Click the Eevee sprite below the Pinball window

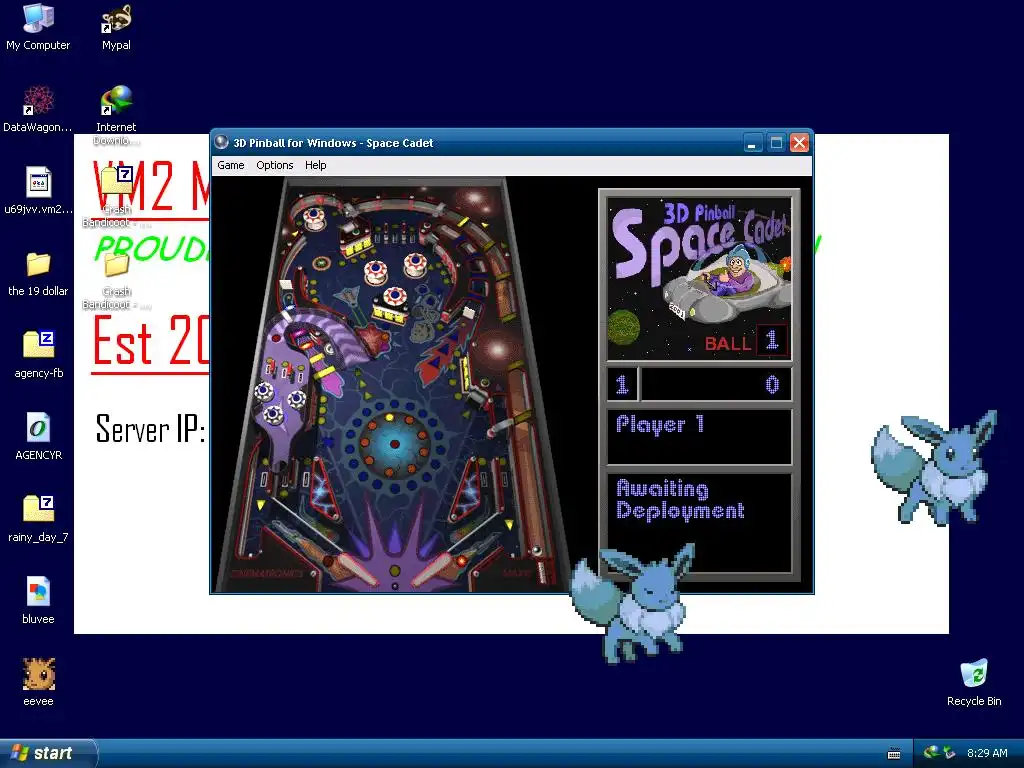click(632, 604)
